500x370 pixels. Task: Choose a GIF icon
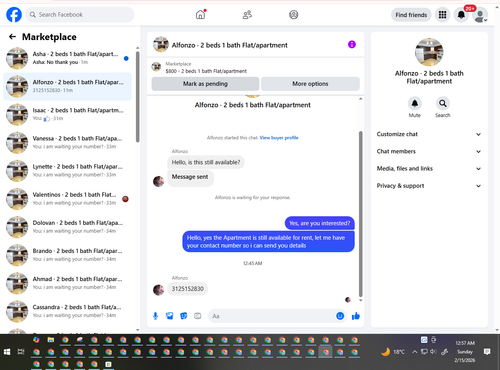pos(198,316)
